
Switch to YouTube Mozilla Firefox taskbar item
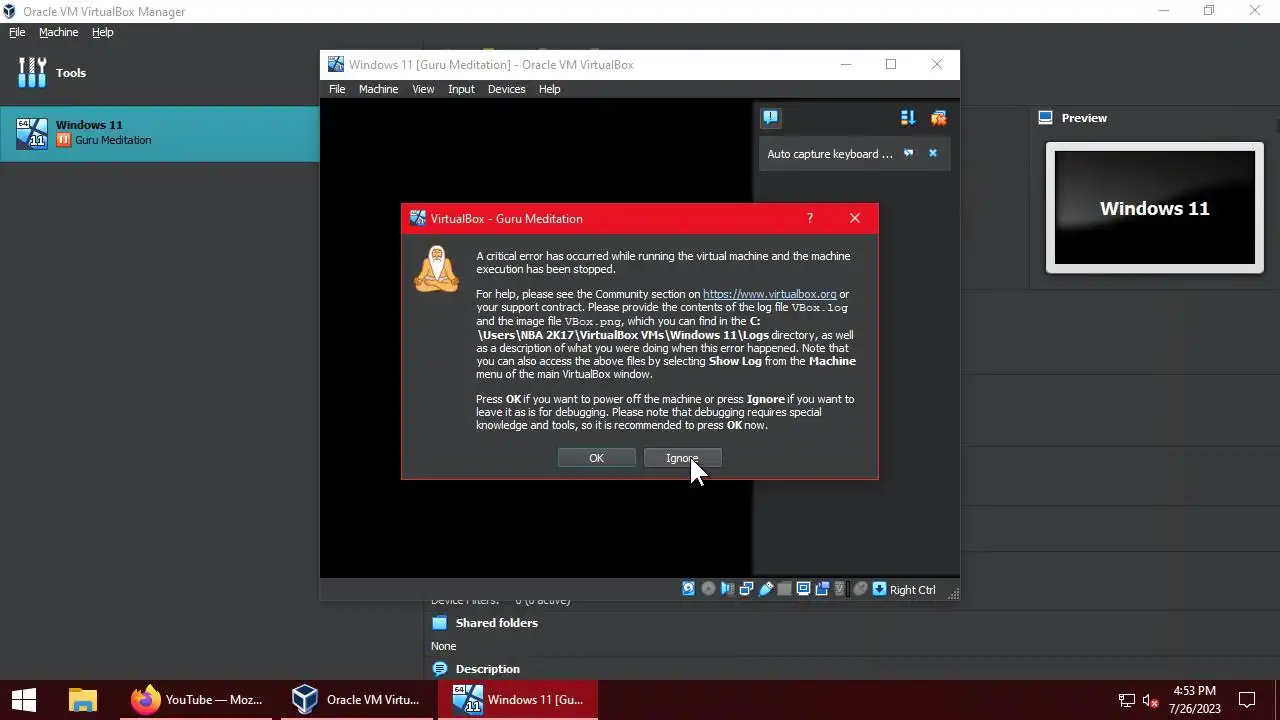click(198, 699)
